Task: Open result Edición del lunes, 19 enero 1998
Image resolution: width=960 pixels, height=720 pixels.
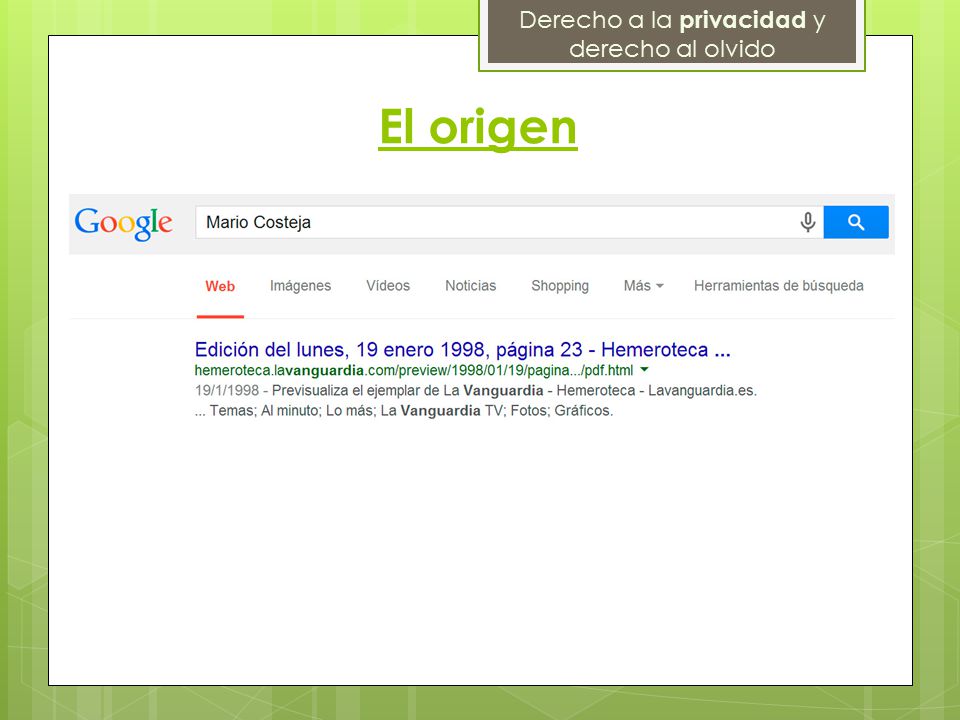Action: [462, 350]
